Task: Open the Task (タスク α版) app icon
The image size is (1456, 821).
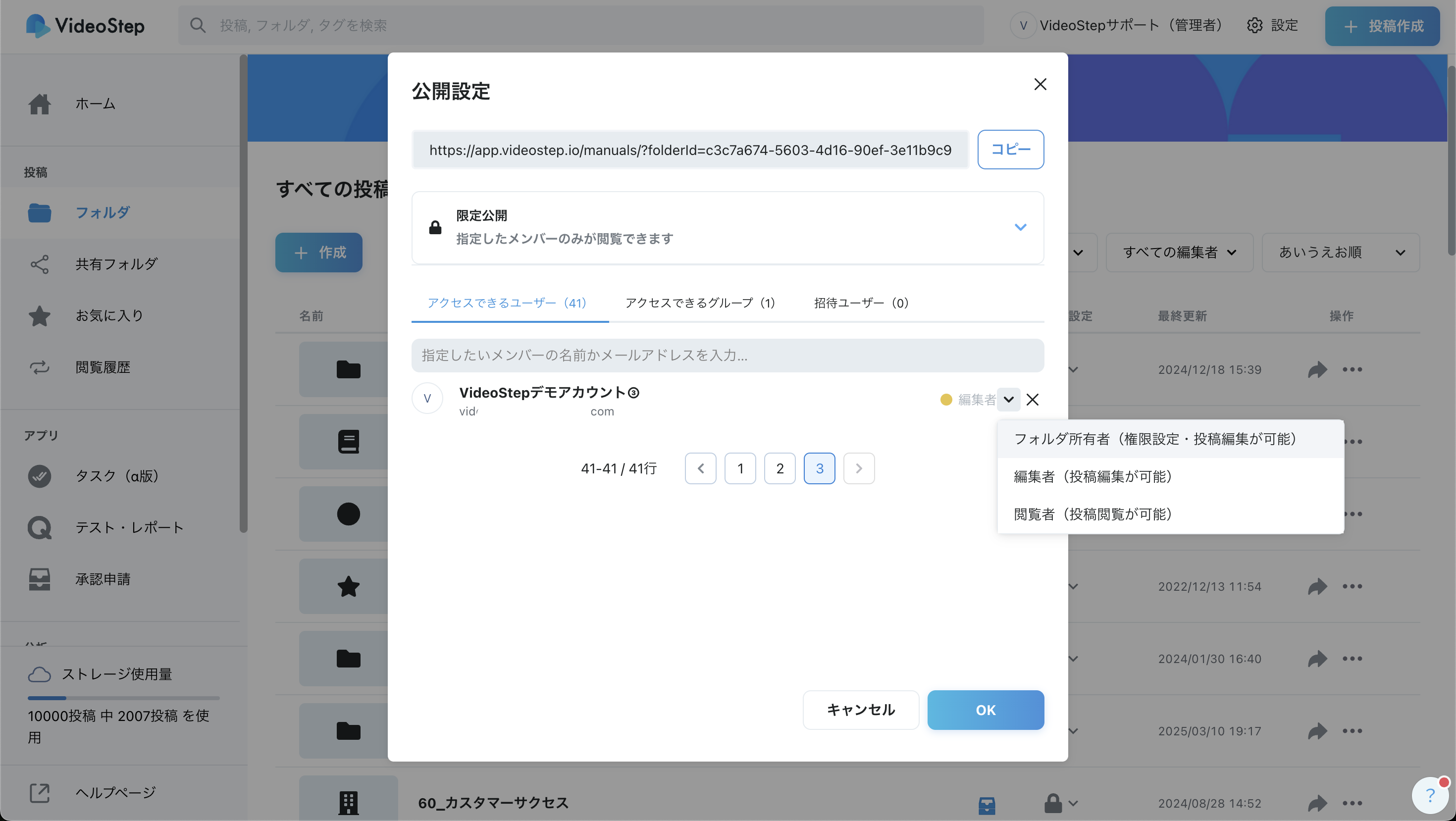Action: [40, 476]
